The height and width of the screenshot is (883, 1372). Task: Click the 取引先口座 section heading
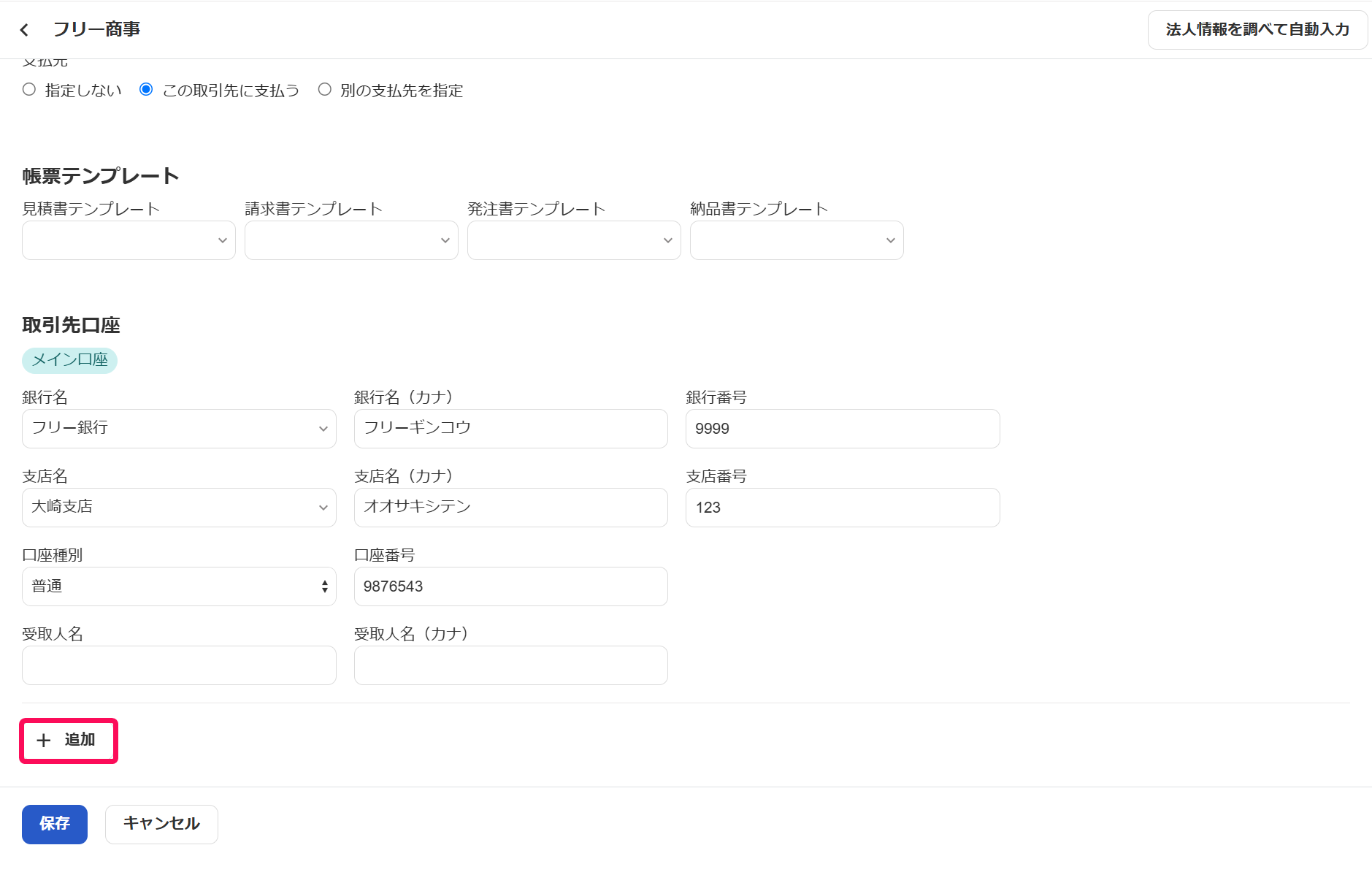tap(71, 325)
